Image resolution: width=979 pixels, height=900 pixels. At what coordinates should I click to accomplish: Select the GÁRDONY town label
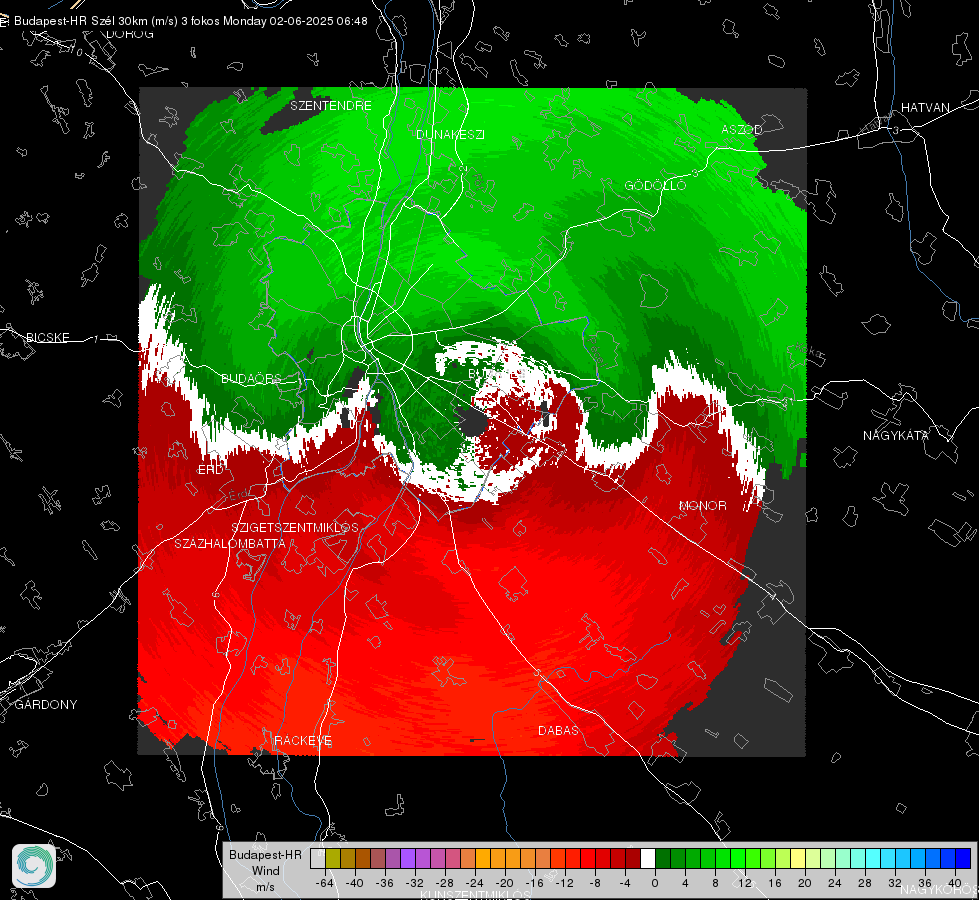click(x=46, y=705)
